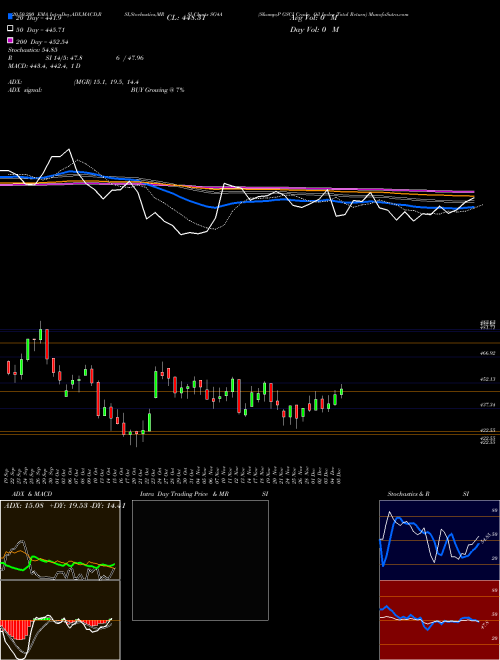Image resolution: width=500 pixels, height=660 pixels.
Task: Select the '50 Day - 445.71' legend text
Action: pos(40,30)
